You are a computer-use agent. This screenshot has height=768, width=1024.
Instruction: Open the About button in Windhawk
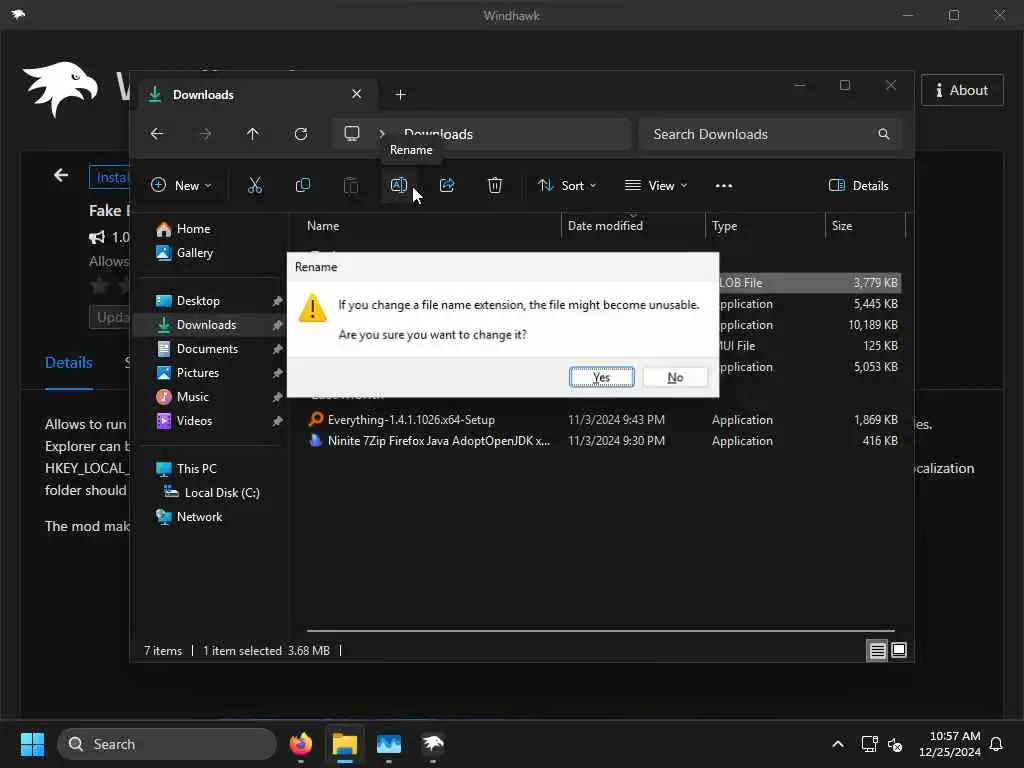point(962,90)
